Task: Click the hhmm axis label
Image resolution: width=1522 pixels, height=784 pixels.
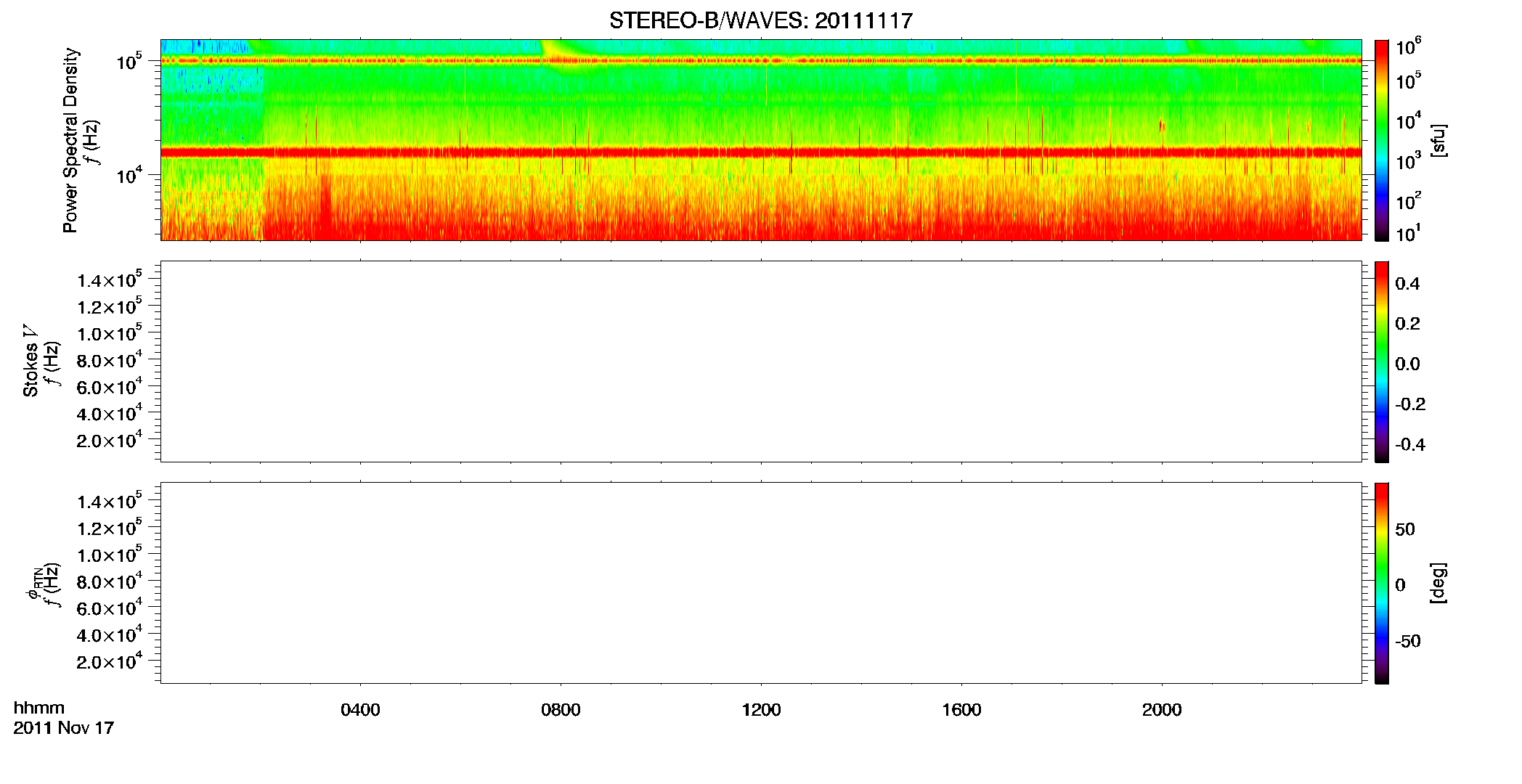Action: [x=39, y=708]
